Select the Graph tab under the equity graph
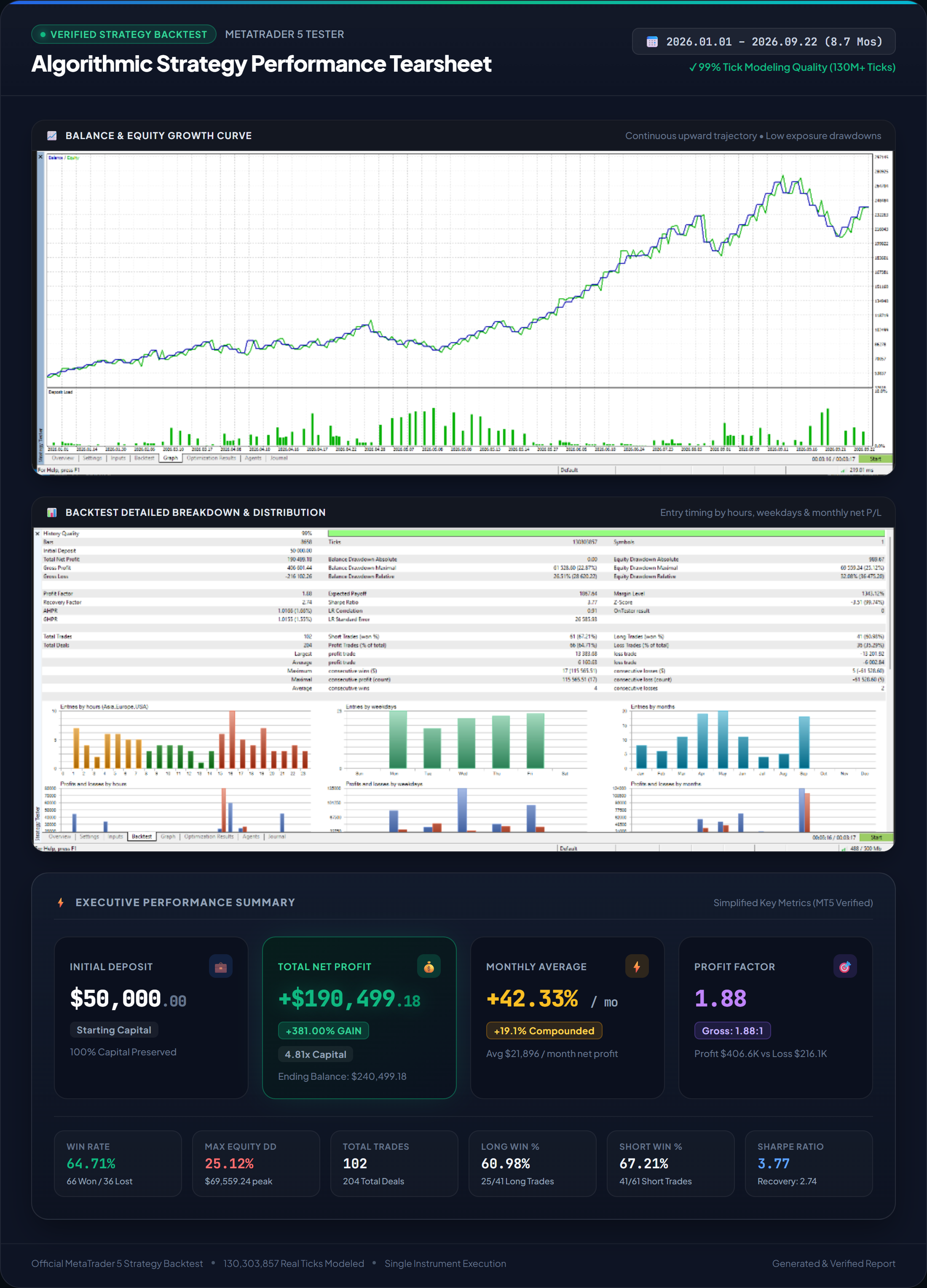Image resolution: width=927 pixels, height=1288 pixels. click(x=170, y=458)
